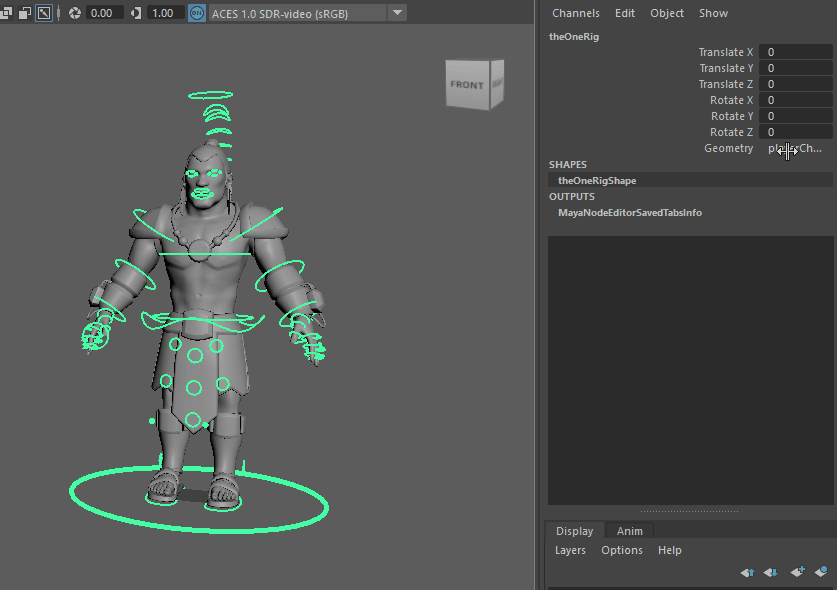The height and width of the screenshot is (590, 837).
Task: Click the exposure icon in viewport toolbar
Action: tap(74, 13)
